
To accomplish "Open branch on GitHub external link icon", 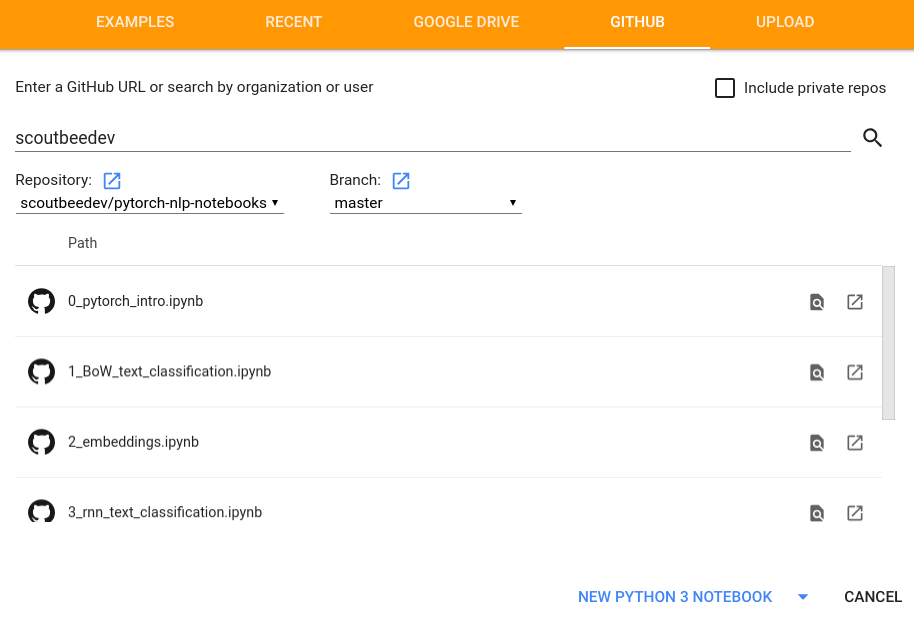I will tap(401, 181).
